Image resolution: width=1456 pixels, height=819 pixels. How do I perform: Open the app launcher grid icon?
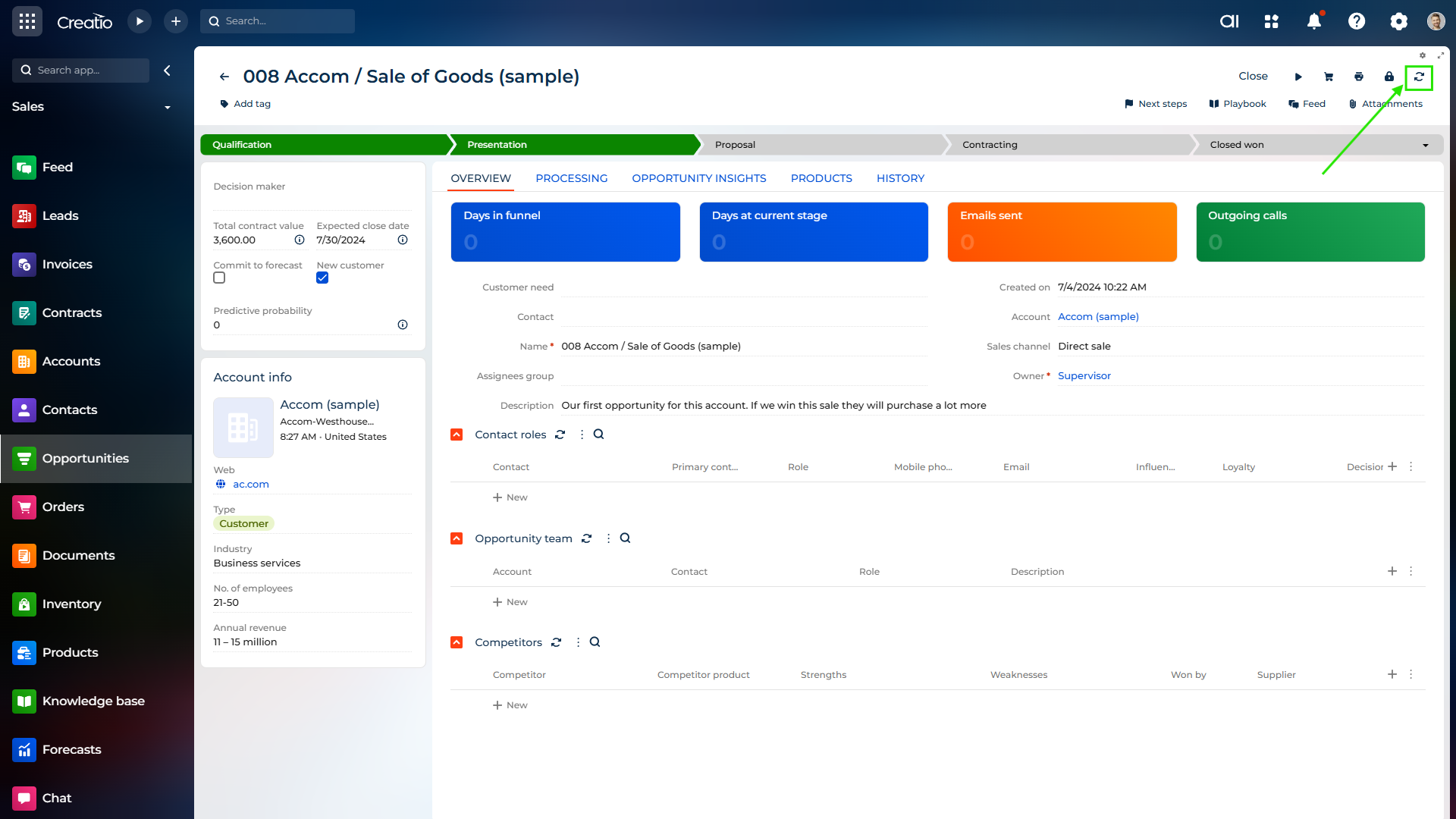point(27,21)
